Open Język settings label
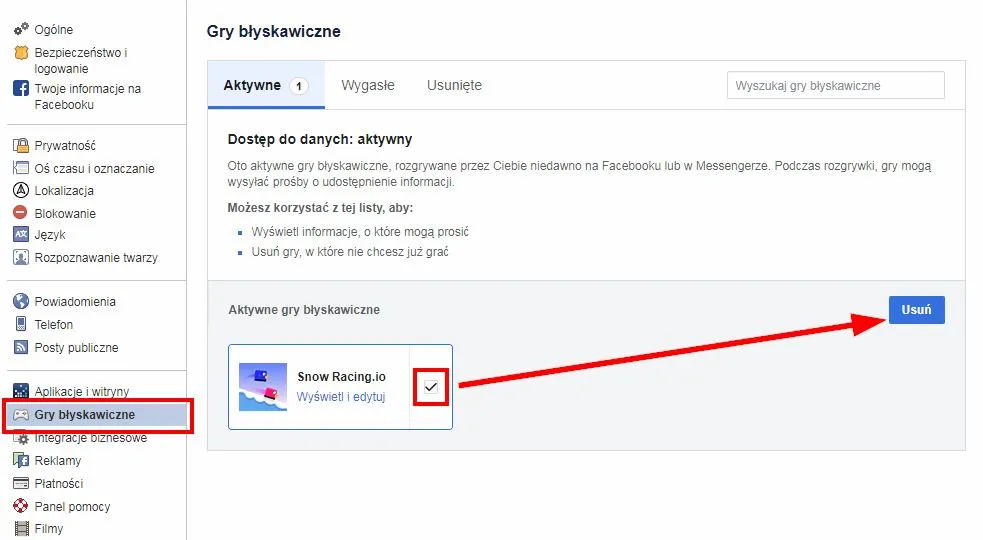The height and width of the screenshot is (540, 983). coord(50,235)
